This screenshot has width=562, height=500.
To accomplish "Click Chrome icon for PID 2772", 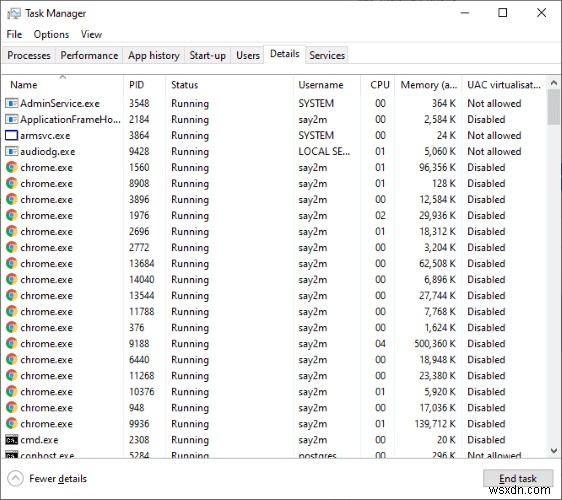I will pos(11,248).
